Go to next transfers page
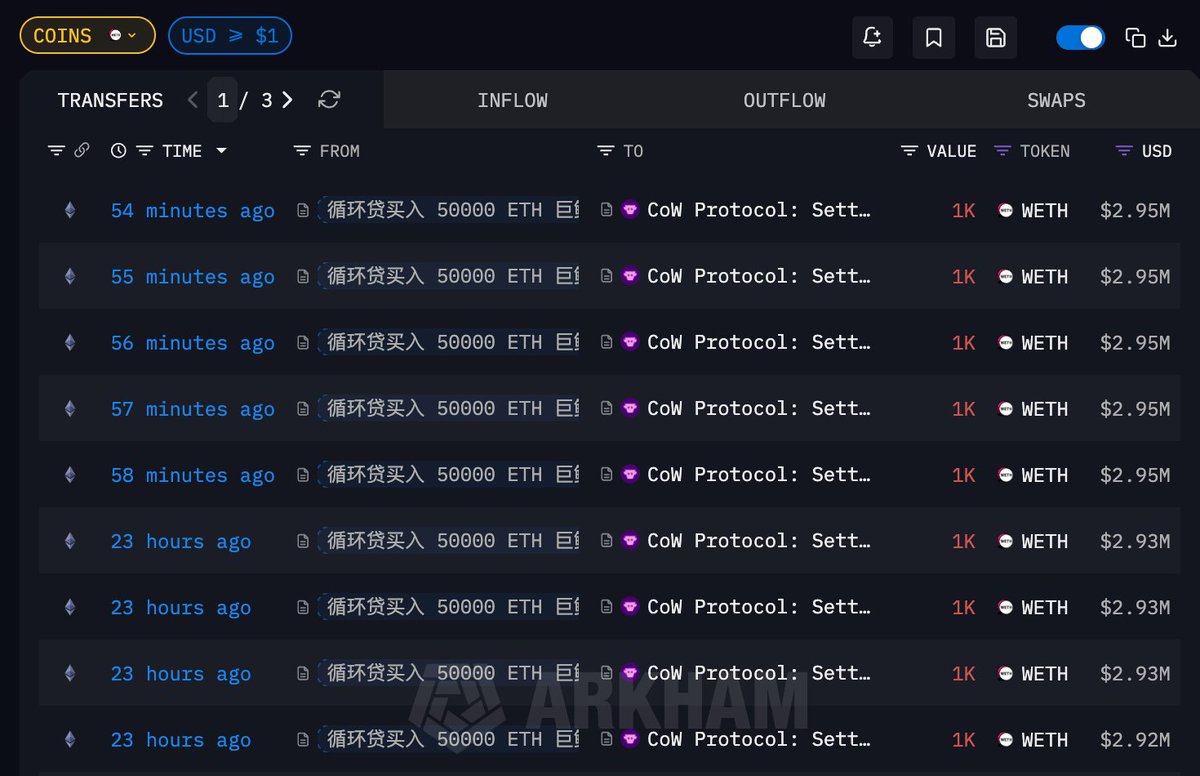The width and height of the screenshot is (1200, 776). point(287,99)
